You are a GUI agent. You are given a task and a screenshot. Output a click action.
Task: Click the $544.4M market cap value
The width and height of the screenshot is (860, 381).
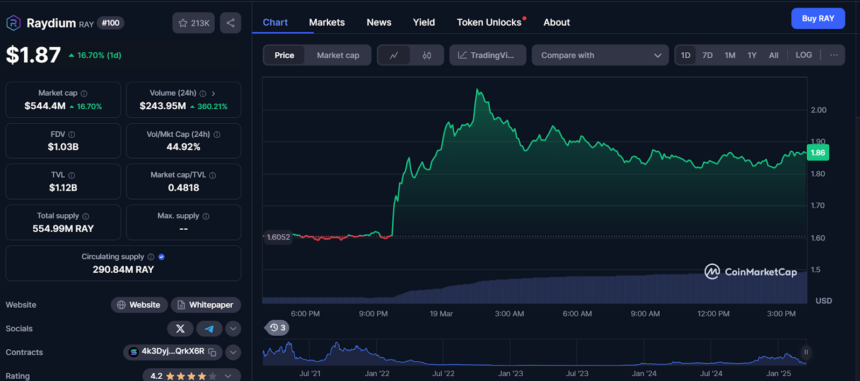[x=44, y=106]
